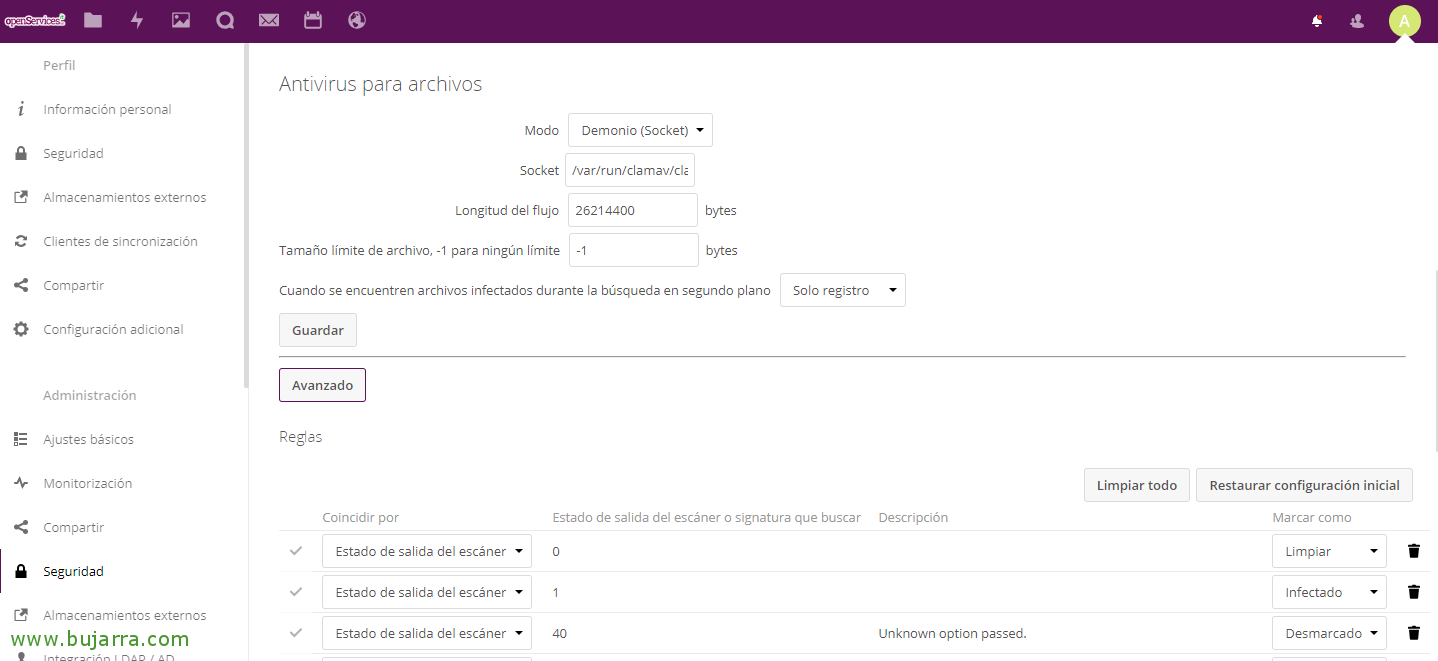Open the Activity lightning bolt icon
The image size is (1438, 661).
137,20
